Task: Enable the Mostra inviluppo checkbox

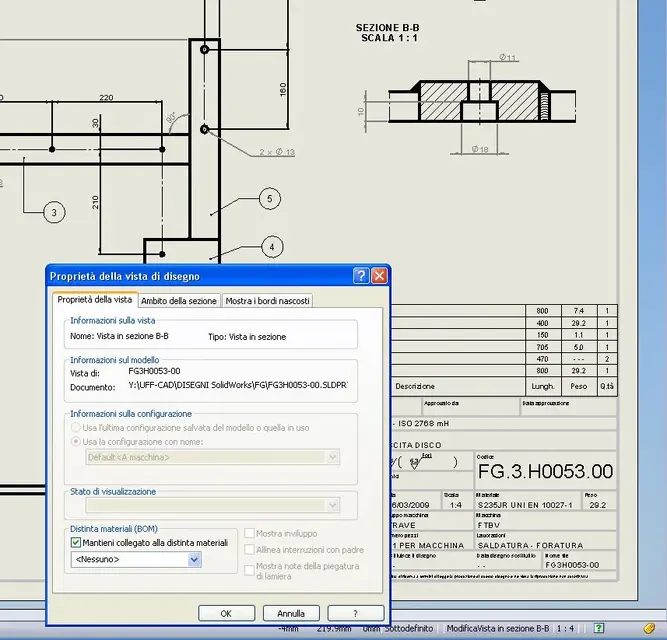Action: [250, 534]
